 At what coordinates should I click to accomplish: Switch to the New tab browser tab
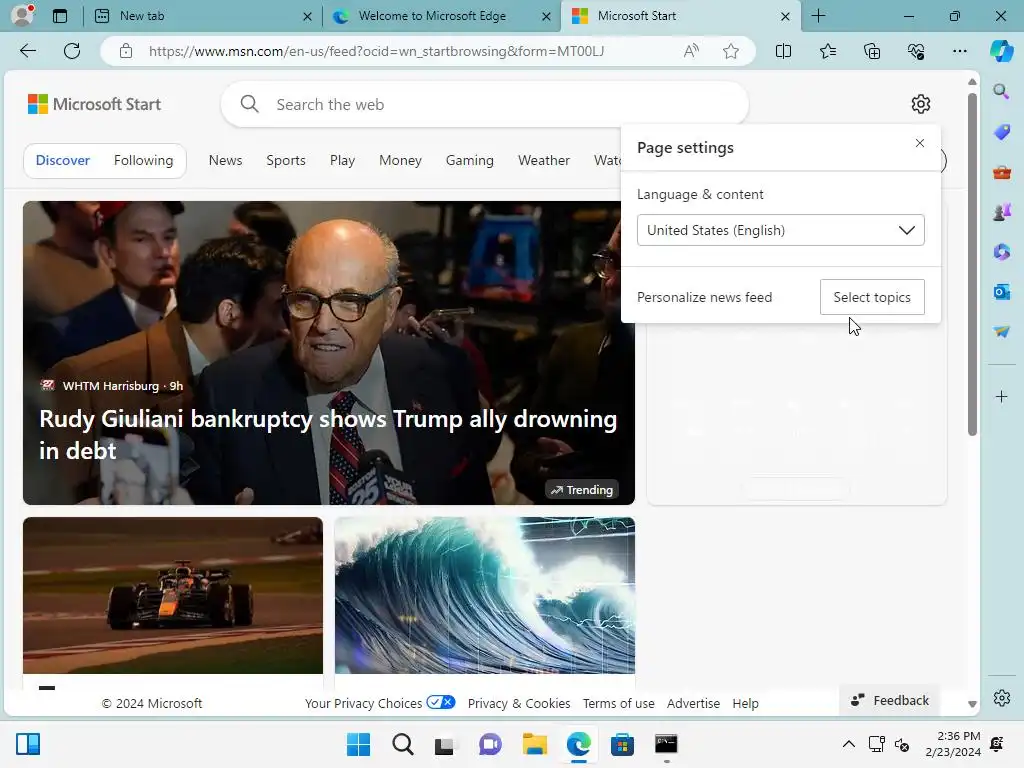[x=201, y=16]
